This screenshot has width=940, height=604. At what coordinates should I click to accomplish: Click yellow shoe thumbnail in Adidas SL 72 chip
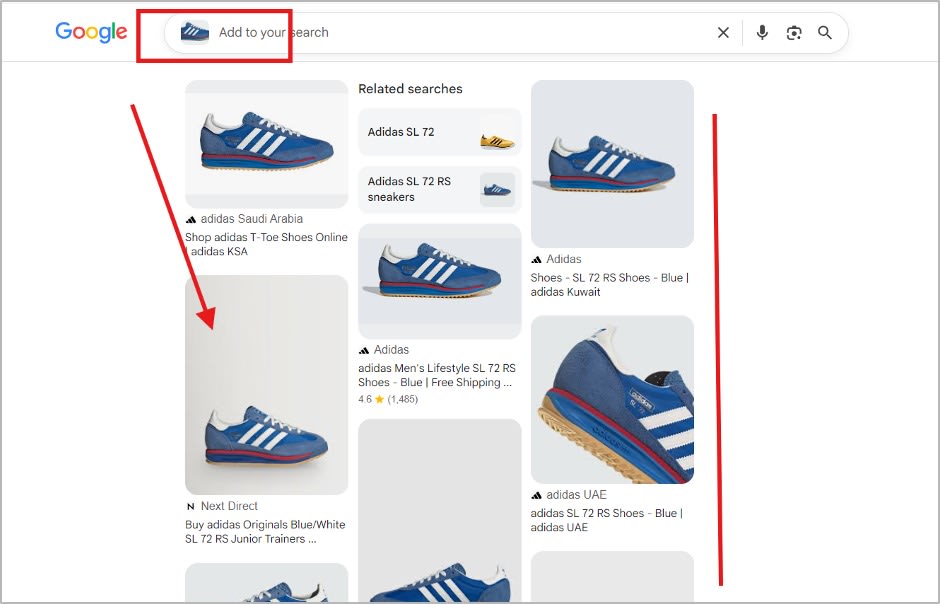tap(498, 141)
